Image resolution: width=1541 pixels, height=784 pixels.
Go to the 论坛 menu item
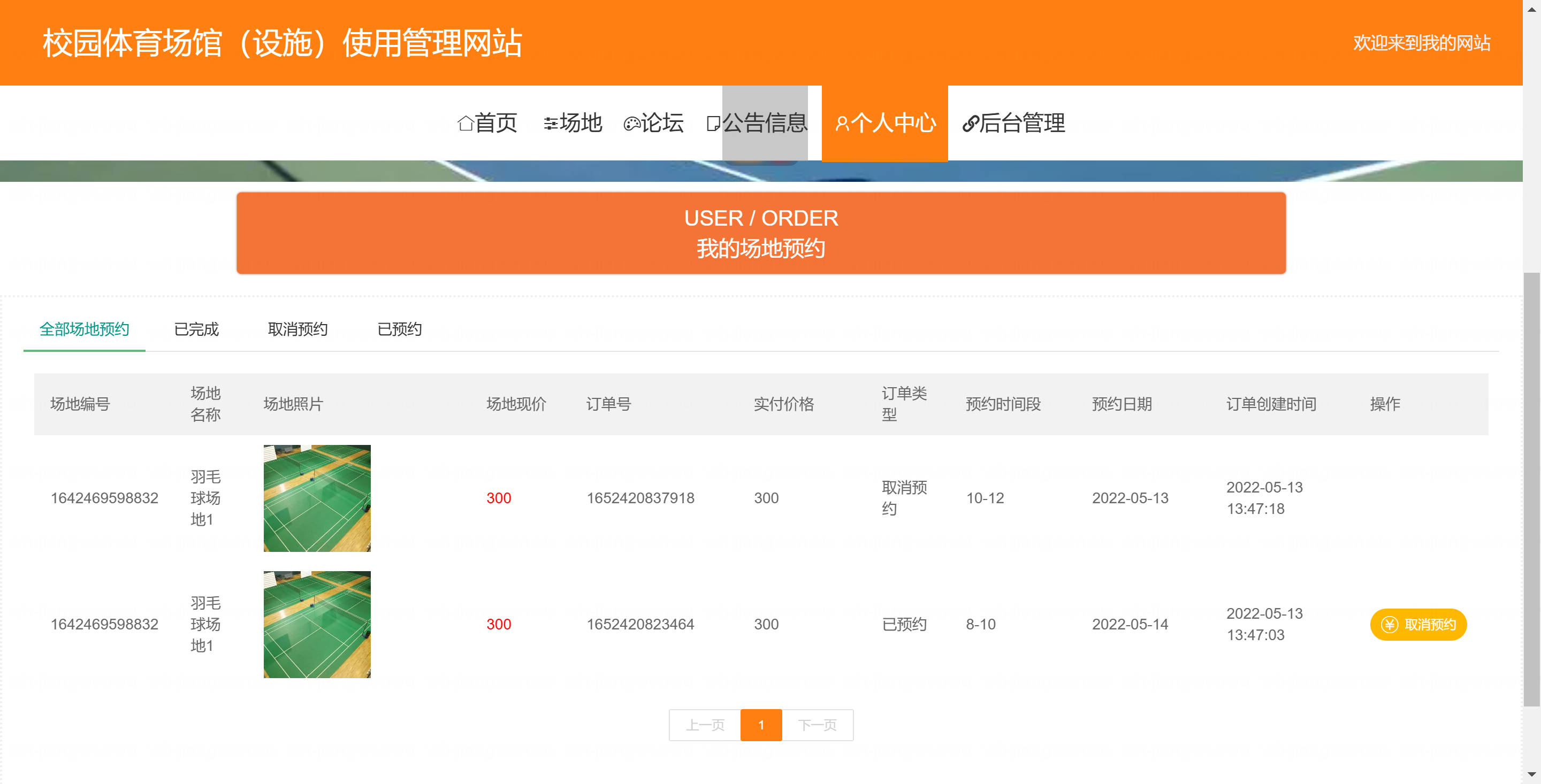tap(653, 123)
